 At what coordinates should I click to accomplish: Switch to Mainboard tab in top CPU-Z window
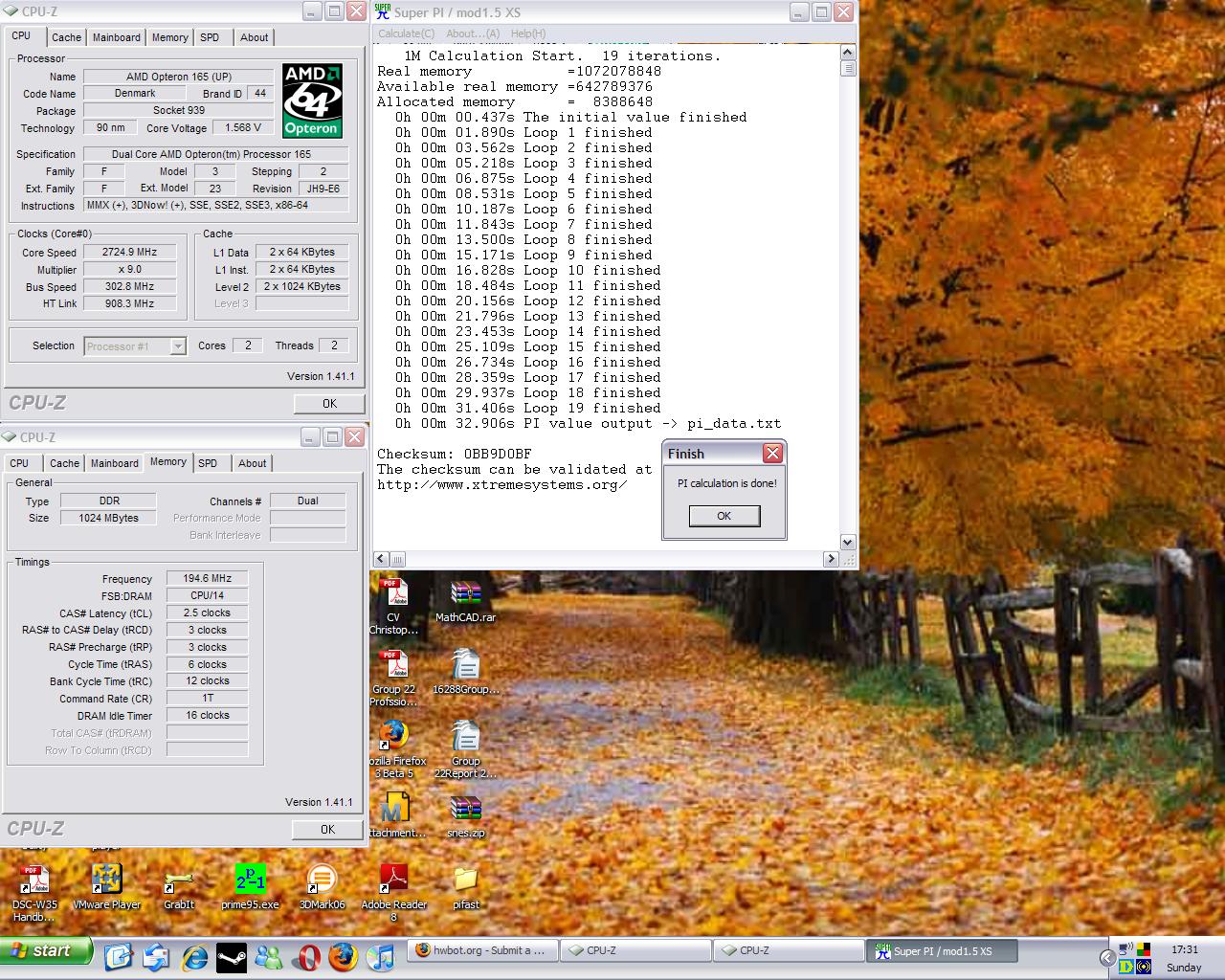pyautogui.click(x=116, y=37)
